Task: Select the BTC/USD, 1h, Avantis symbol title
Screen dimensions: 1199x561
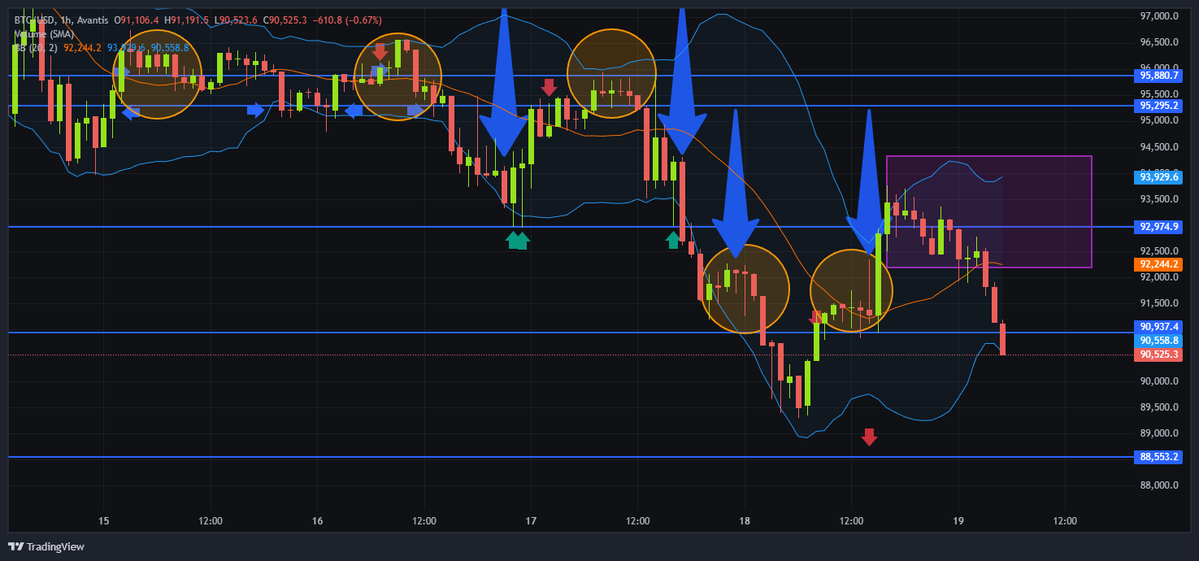Action: click(x=62, y=20)
